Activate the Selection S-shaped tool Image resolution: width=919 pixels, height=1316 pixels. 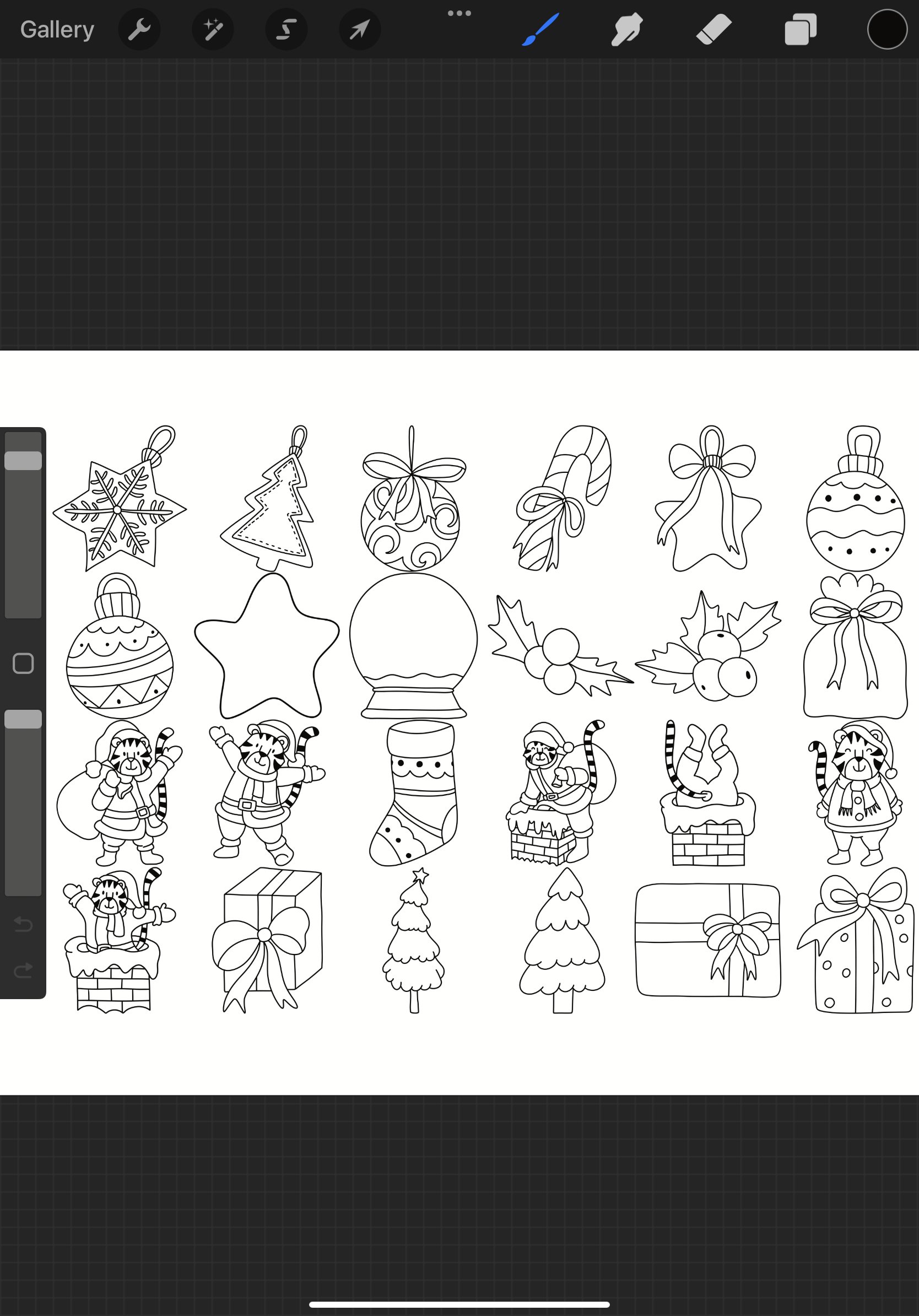286,29
